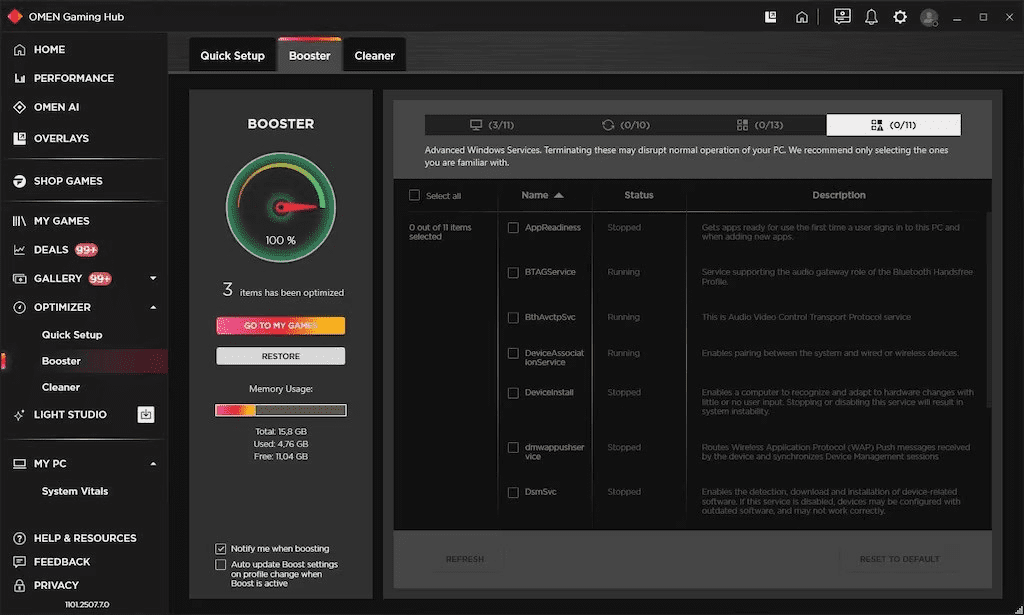Image resolution: width=1024 pixels, height=615 pixels.
Task: Expand the Gallery menu
Action: pyautogui.click(x=152, y=278)
